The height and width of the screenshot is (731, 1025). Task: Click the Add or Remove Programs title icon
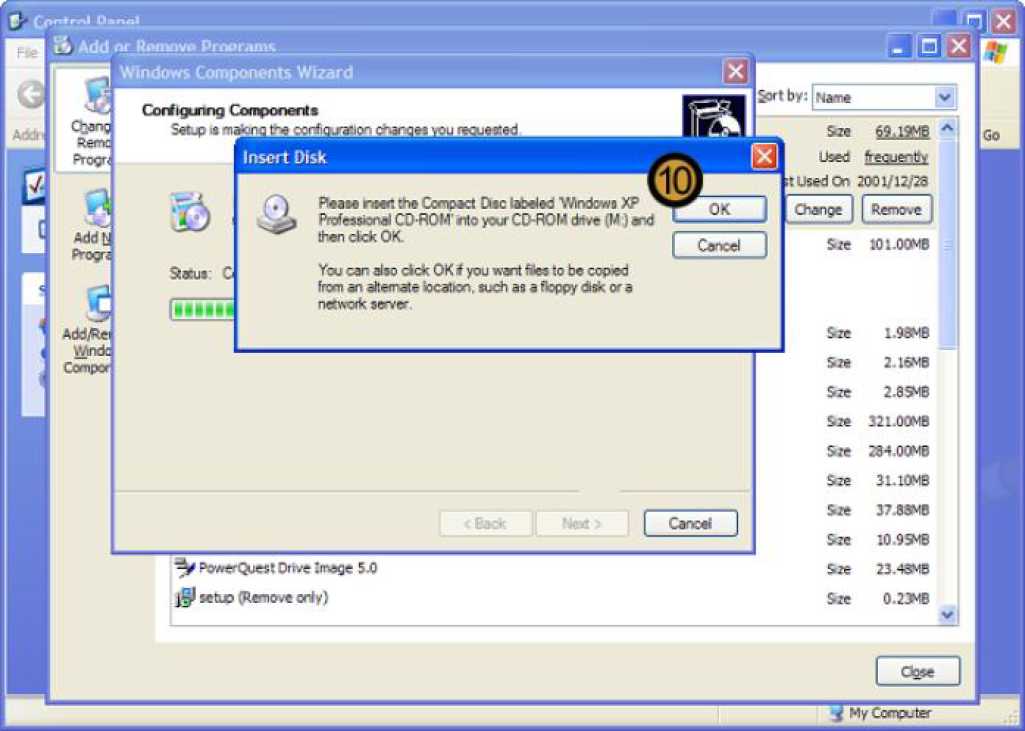[63, 46]
